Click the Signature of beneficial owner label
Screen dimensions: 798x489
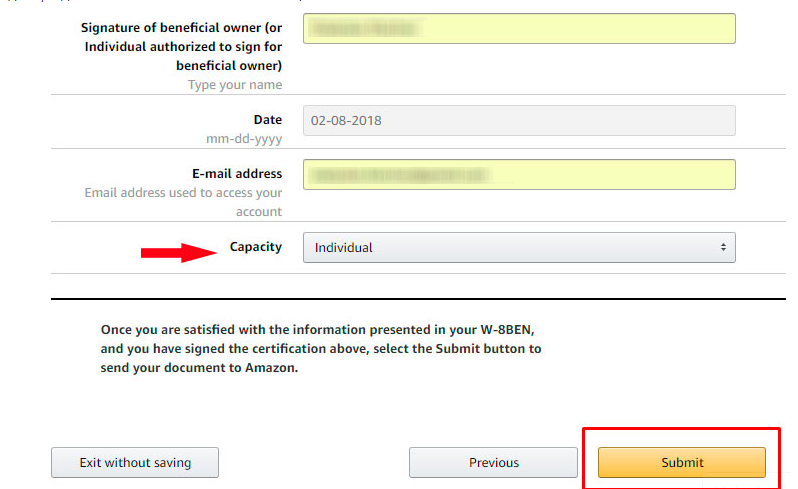tap(181, 46)
